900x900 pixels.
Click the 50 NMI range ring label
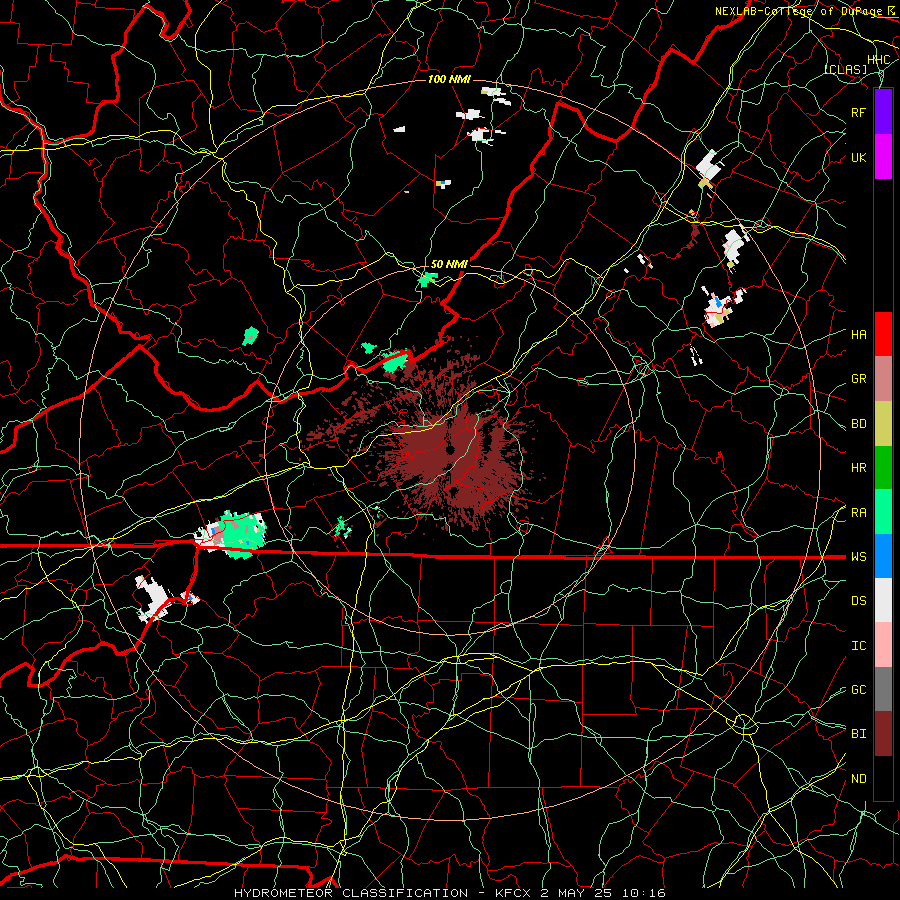tap(449, 264)
